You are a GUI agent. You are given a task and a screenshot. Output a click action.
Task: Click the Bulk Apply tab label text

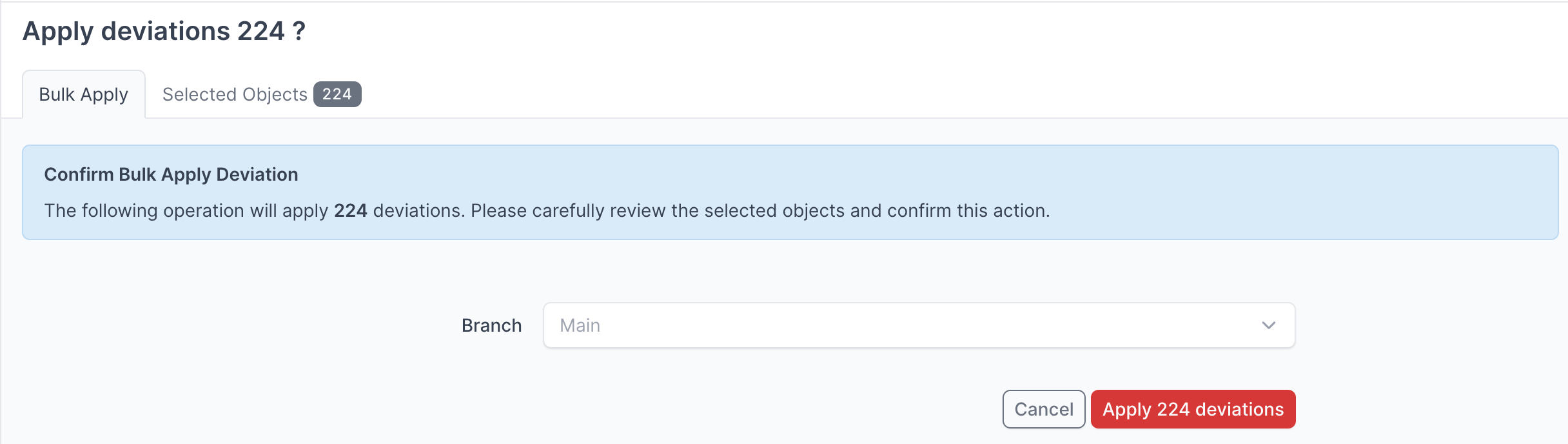[84, 95]
